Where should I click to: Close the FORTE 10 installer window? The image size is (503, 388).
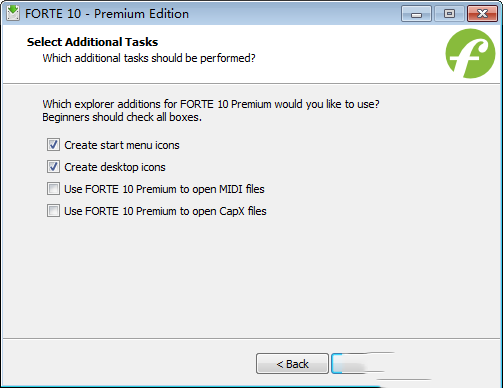click(482, 14)
